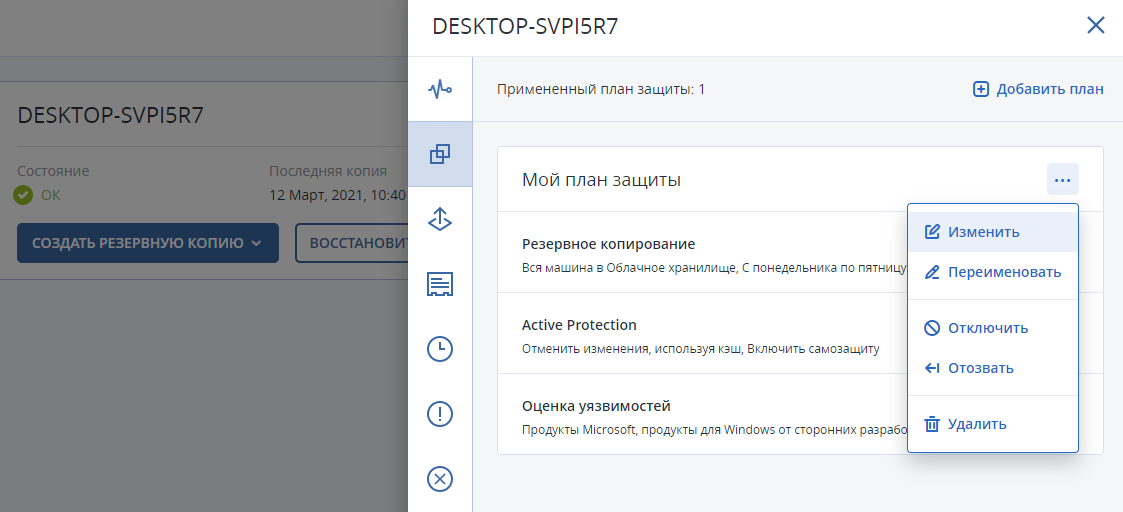1123x512 pixels.
Task: Click the prohibition icon beside Отключить
Action: [932, 328]
